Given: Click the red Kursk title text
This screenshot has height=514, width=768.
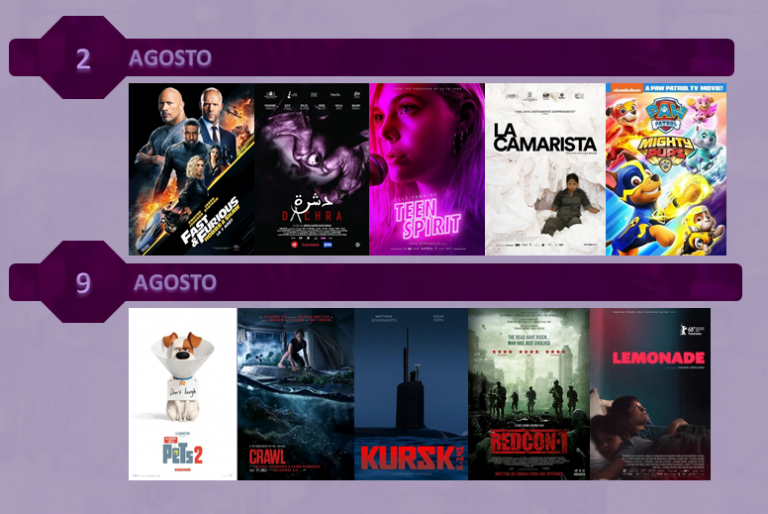Looking at the screenshot, I should click(x=407, y=458).
